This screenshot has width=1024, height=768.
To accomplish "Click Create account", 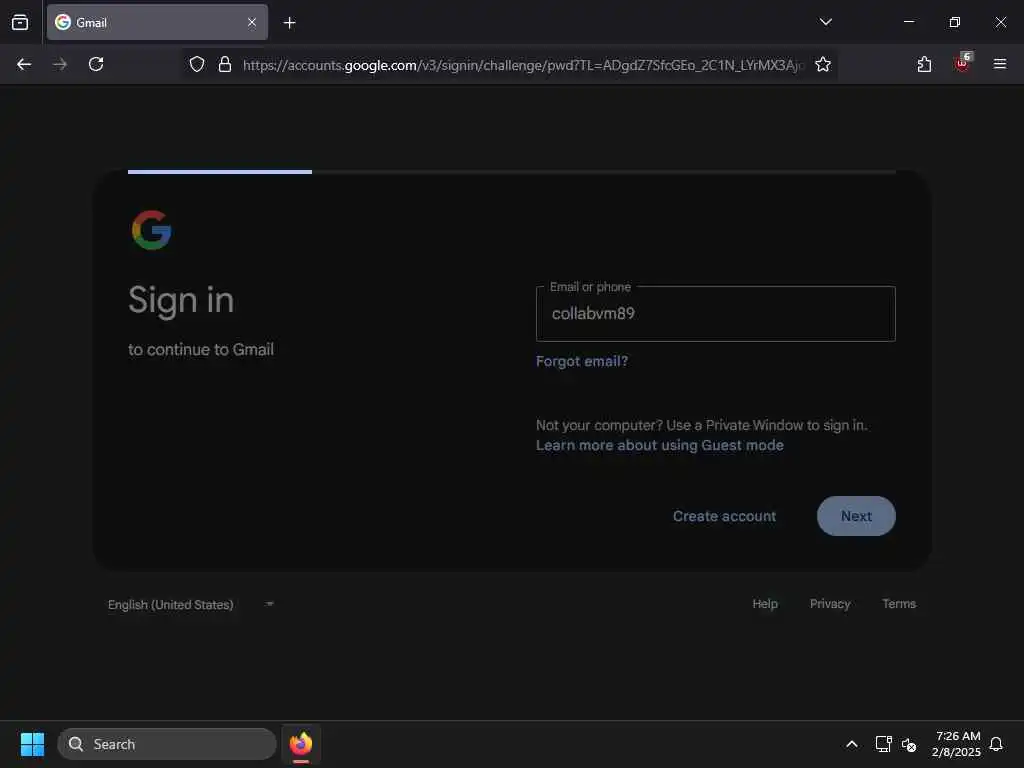I will 724,516.
